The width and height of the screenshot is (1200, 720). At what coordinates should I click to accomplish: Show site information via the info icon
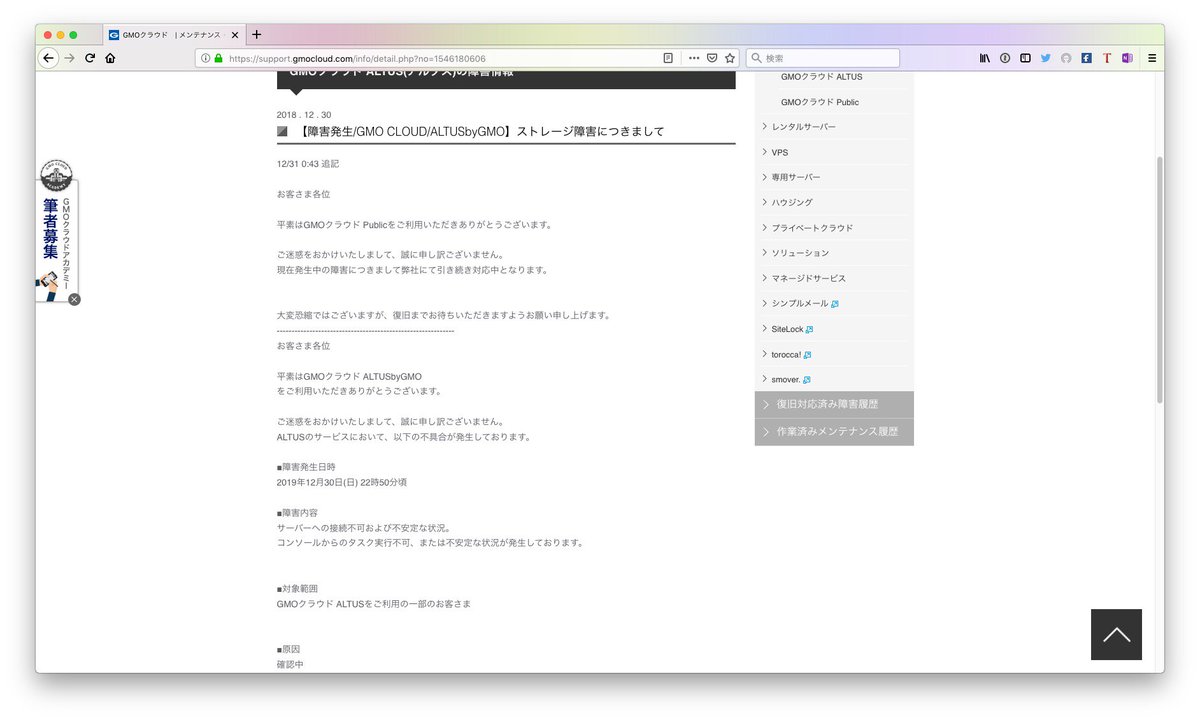point(205,58)
